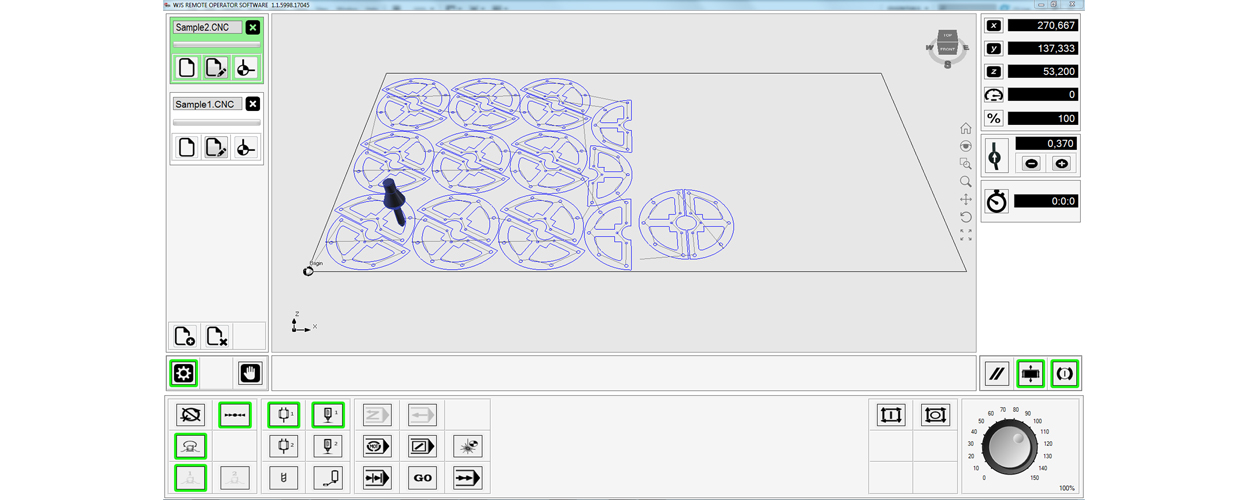The height and width of the screenshot is (500, 1248).
Task: Edit the Sample2.CNC program file
Action: pos(216,68)
